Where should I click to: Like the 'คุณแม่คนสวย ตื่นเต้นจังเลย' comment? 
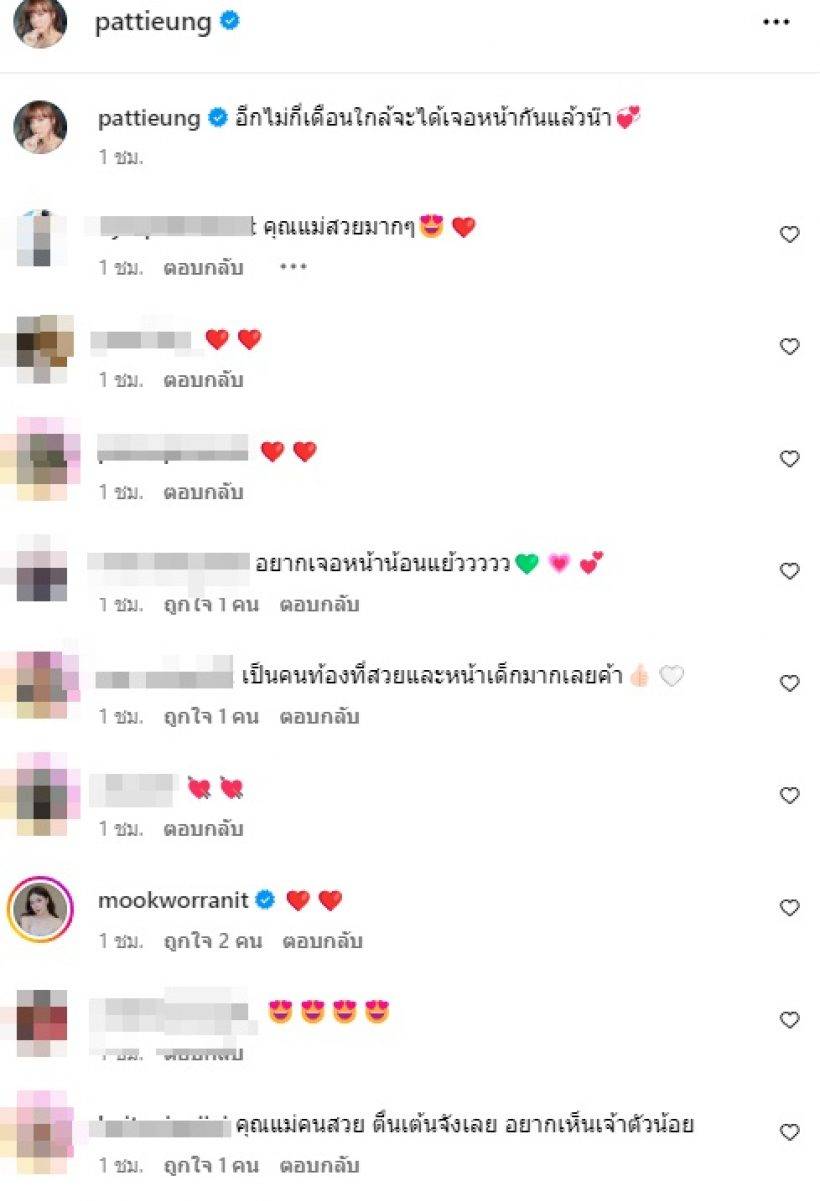[x=790, y=1132]
